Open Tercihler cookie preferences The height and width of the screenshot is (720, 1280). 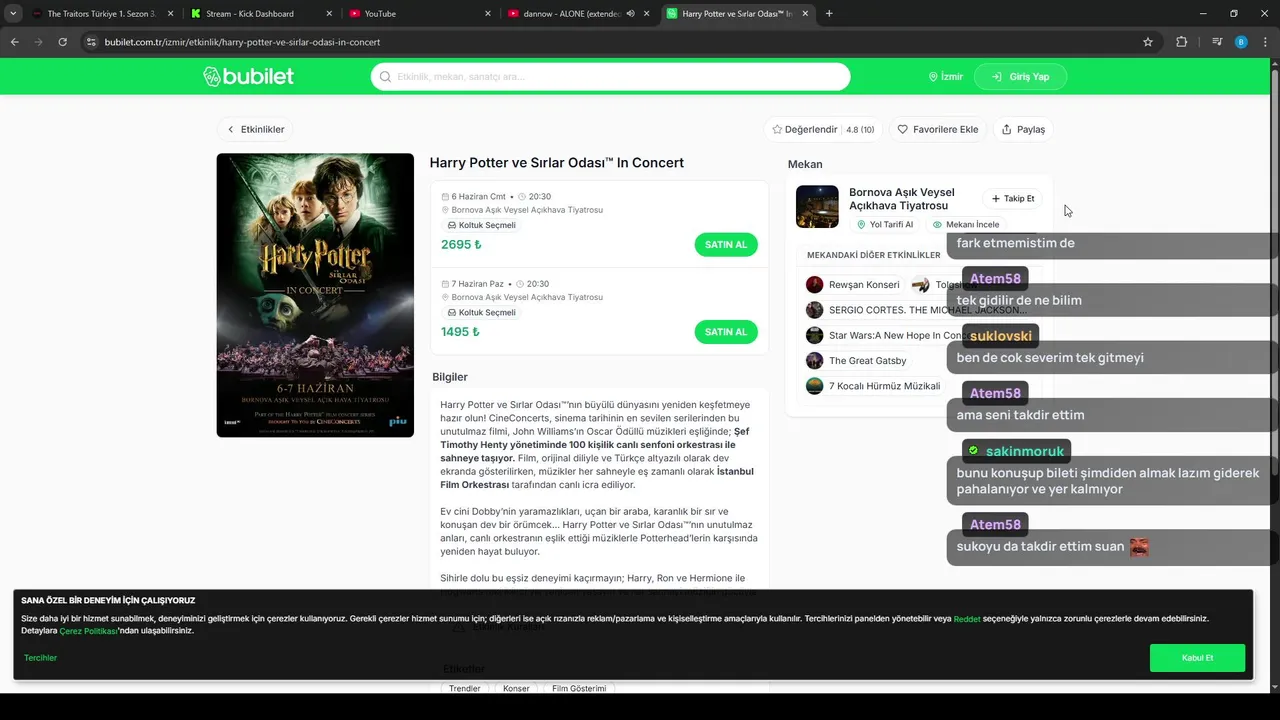tap(41, 658)
